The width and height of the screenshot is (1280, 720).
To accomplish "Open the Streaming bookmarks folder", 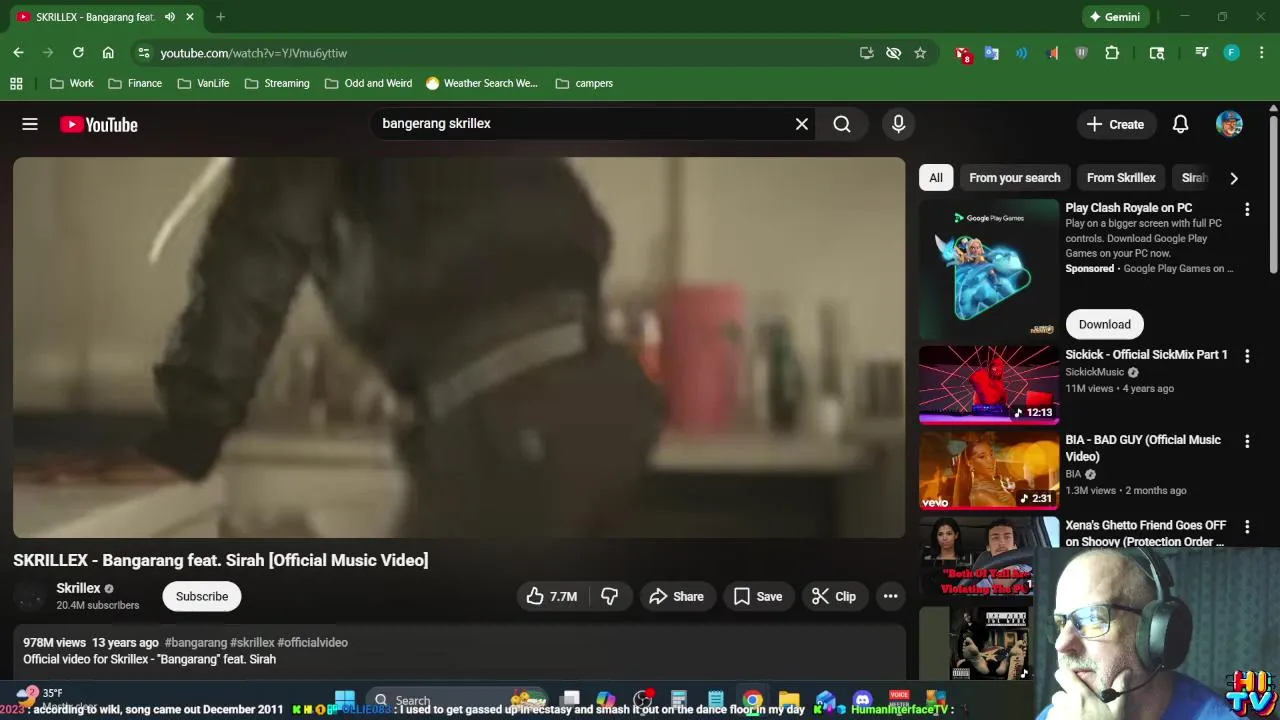I will pyautogui.click(x=277, y=83).
